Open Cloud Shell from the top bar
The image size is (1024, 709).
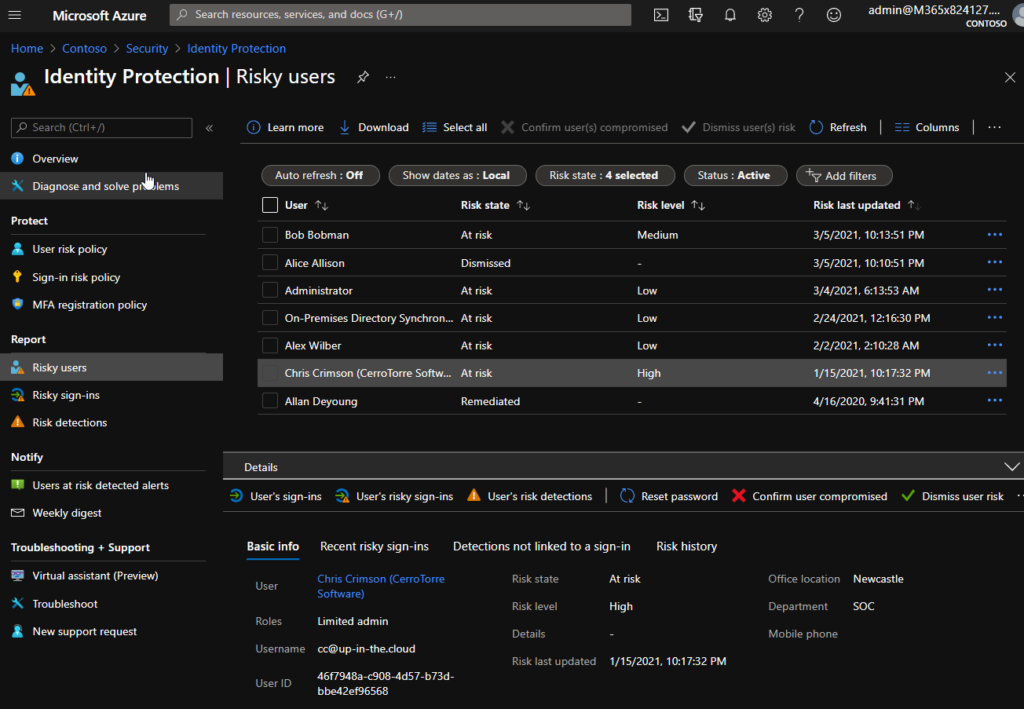[x=661, y=15]
